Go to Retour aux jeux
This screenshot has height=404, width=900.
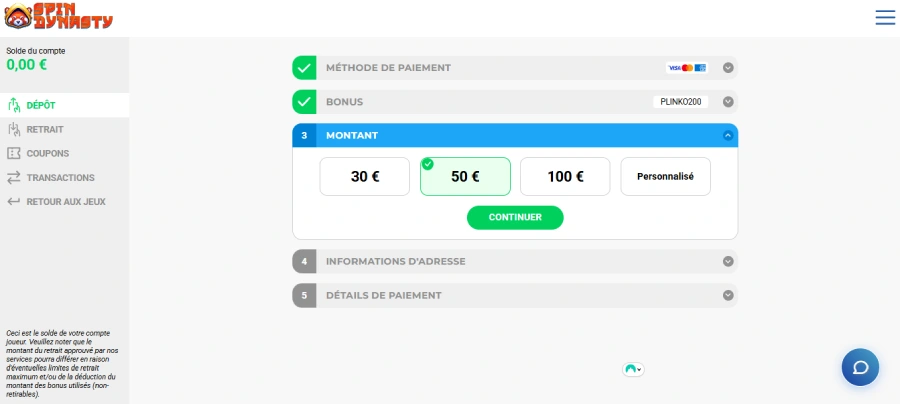tap(66, 201)
